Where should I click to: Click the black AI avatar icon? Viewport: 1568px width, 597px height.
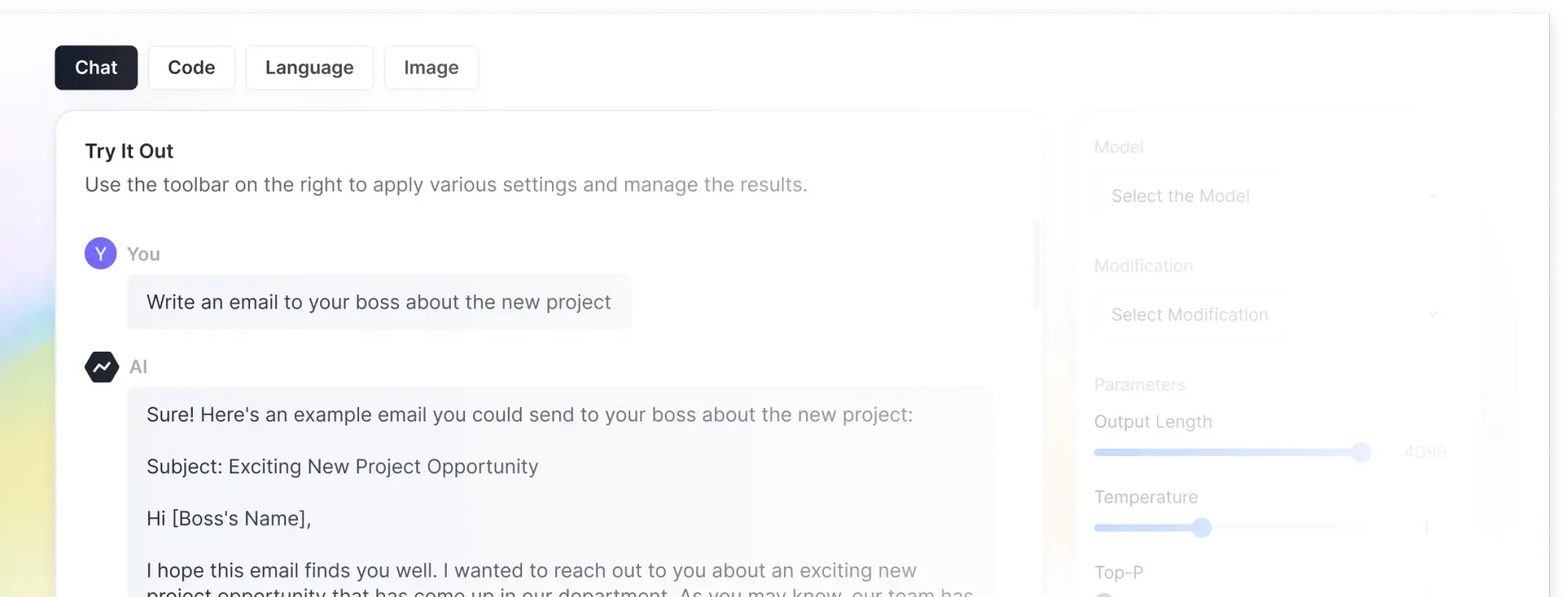pyautogui.click(x=102, y=367)
